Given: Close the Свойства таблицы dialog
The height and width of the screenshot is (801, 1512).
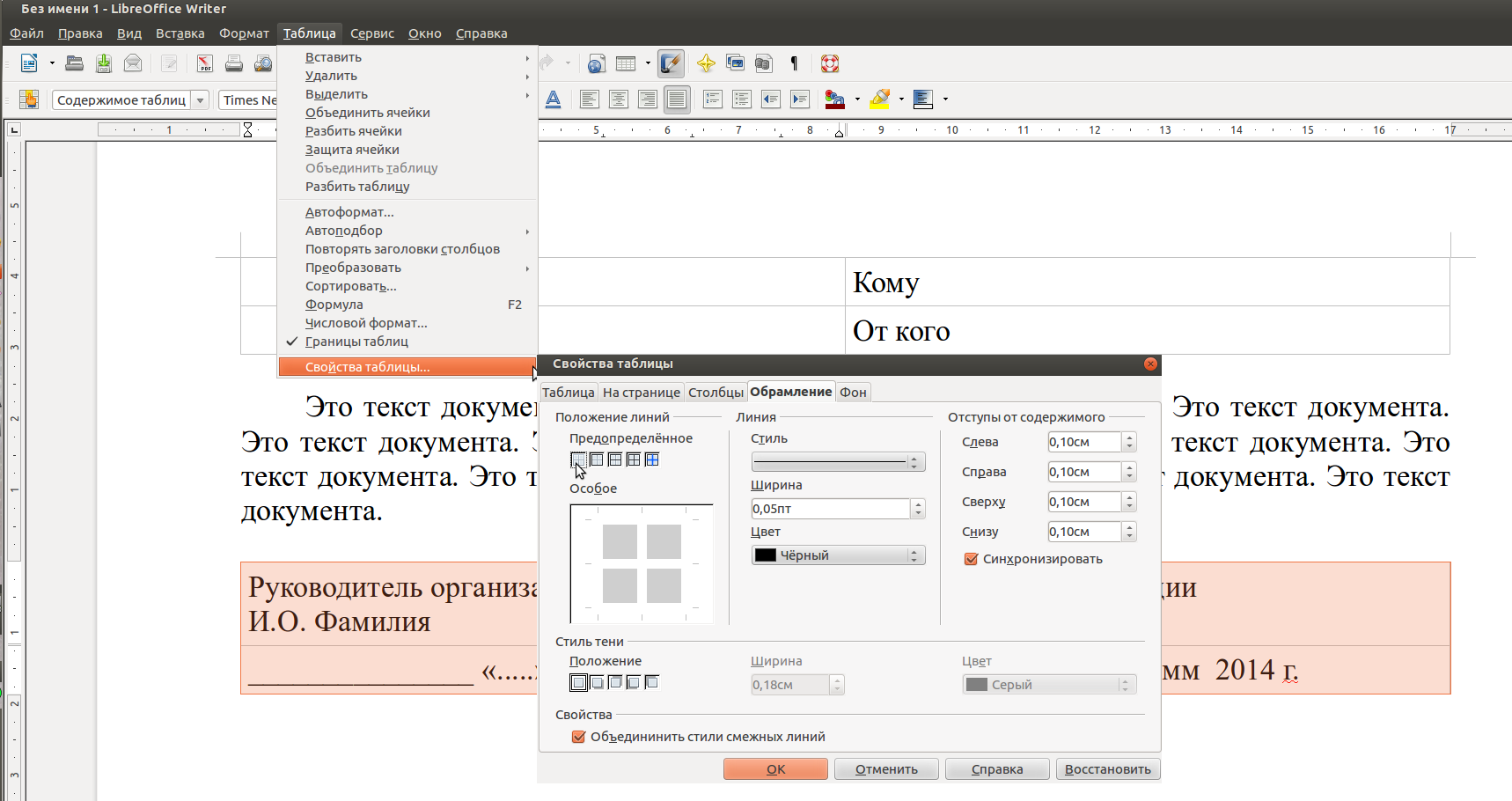Looking at the screenshot, I should coord(1150,364).
